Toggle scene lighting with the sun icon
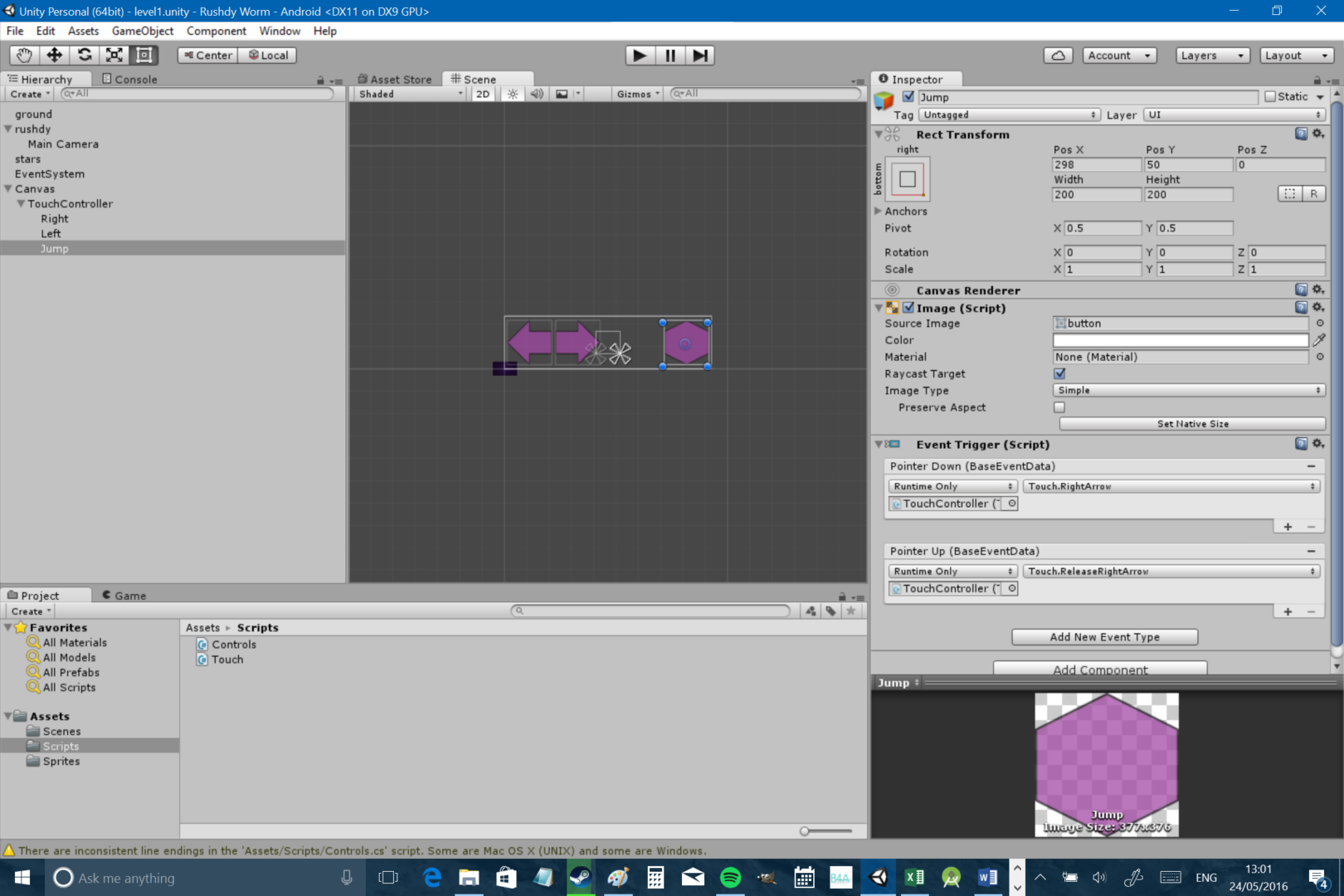Image resolution: width=1344 pixels, height=896 pixels. (512, 94)
